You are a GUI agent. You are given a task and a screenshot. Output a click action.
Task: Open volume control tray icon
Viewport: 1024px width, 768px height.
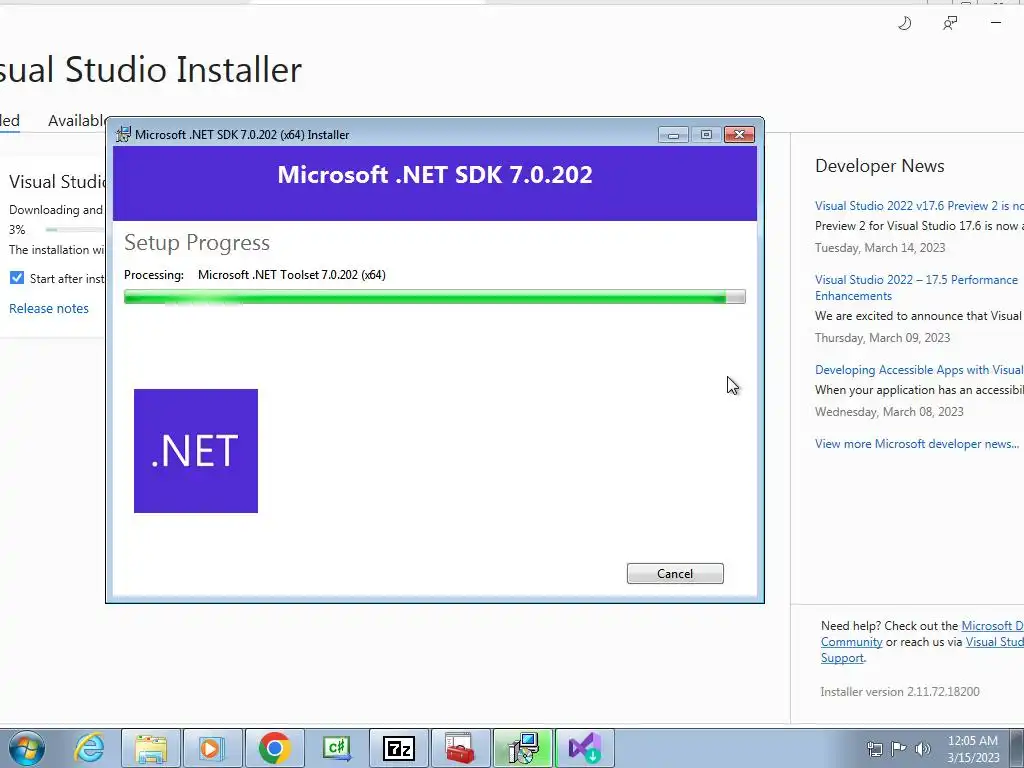(x=922, y=748)
